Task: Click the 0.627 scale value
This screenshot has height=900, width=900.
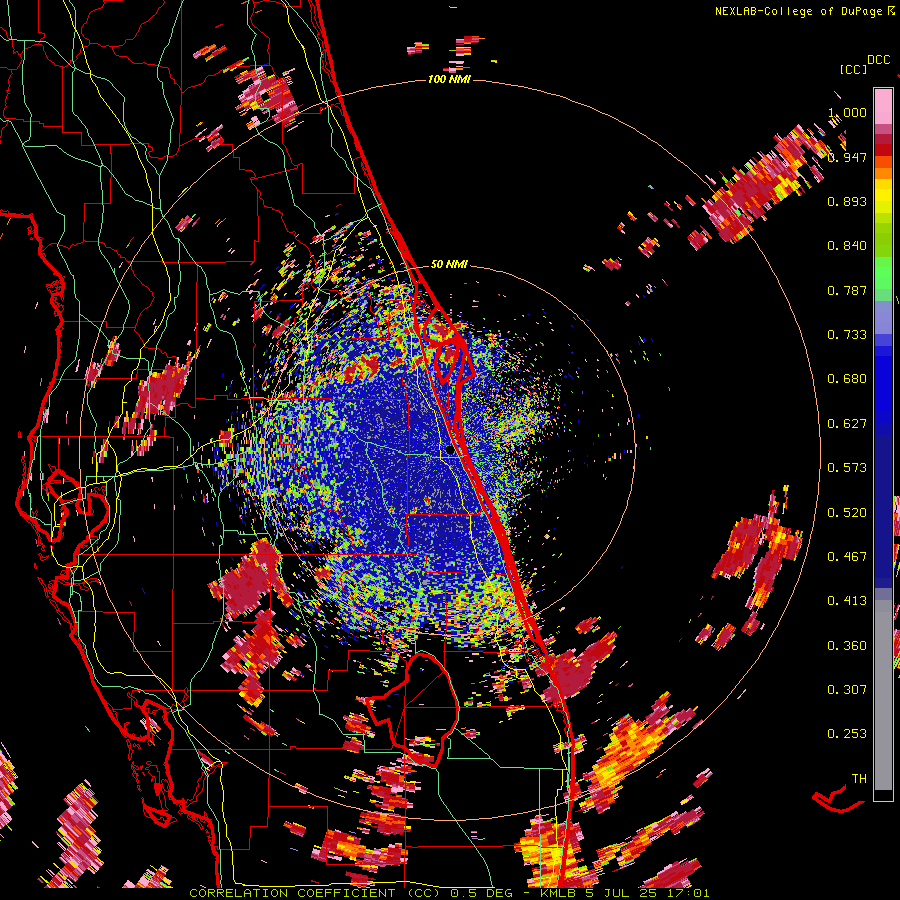Action: pos(847,424)
